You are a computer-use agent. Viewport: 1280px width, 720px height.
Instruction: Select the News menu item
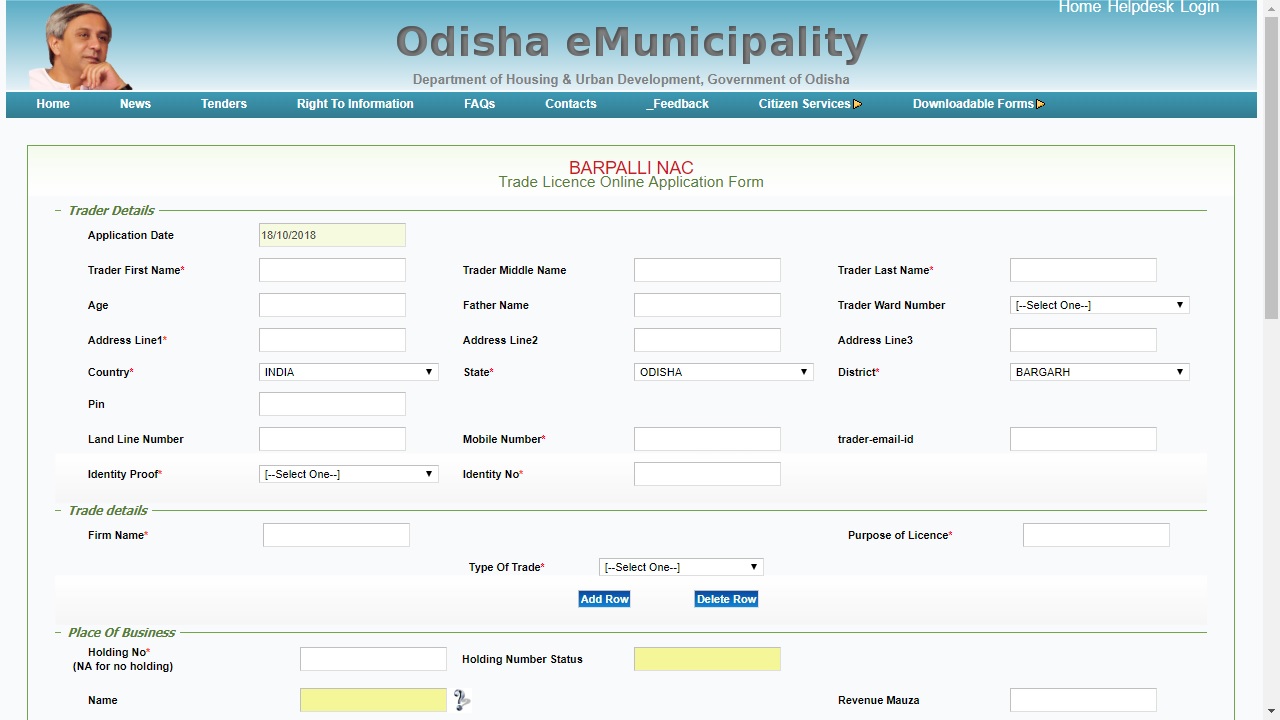point(135,103)
